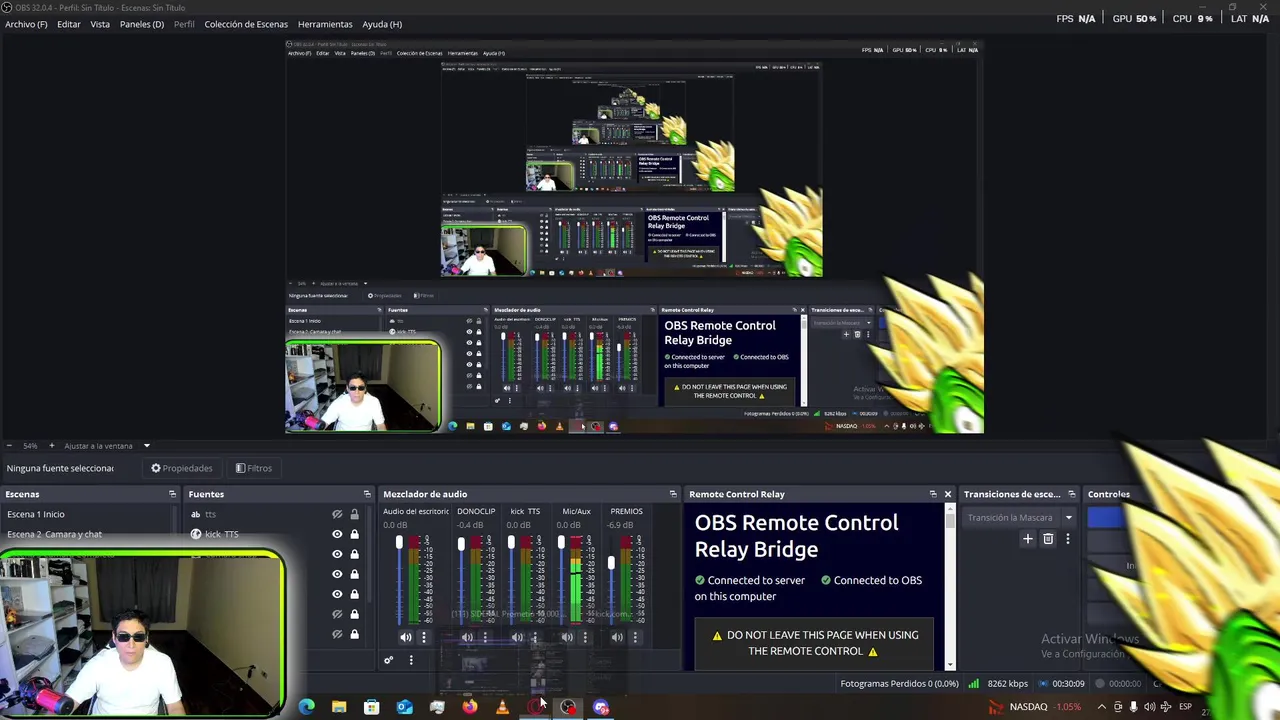The width and height of the screenshot is (1280, 720).
Task: Open the transition properties three-dot menu
Action: (1067, 539)
